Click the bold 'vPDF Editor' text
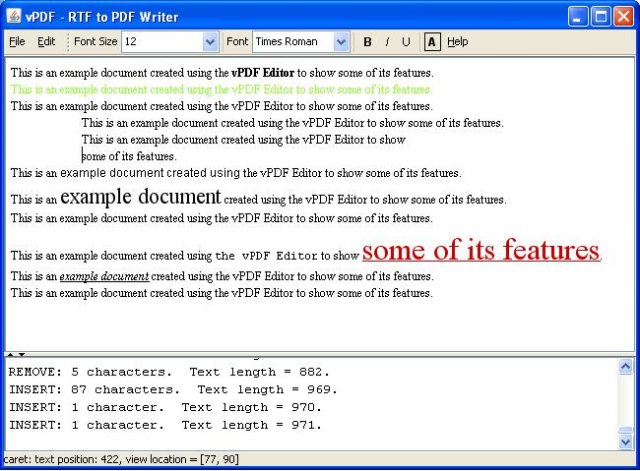This screenshot has height=471, width=640. coord(262,73)
